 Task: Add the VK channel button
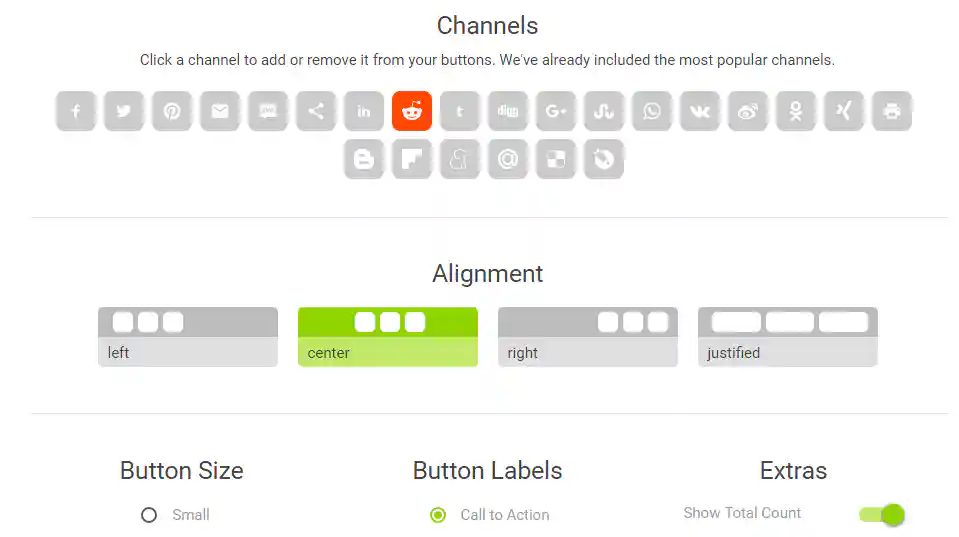700,111
